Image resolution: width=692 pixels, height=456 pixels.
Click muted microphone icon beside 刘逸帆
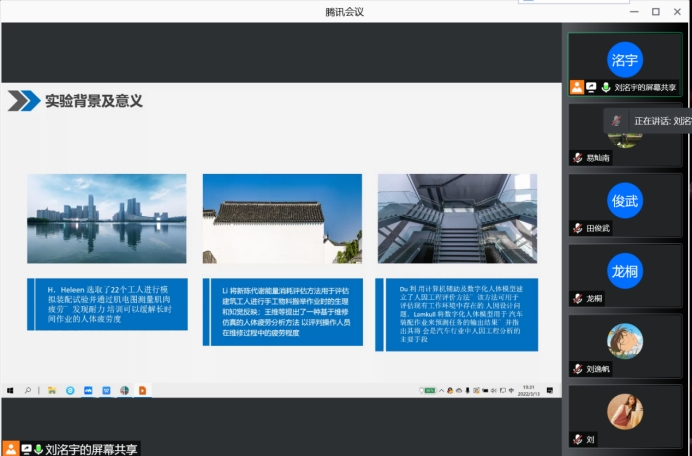click(577, 369)
